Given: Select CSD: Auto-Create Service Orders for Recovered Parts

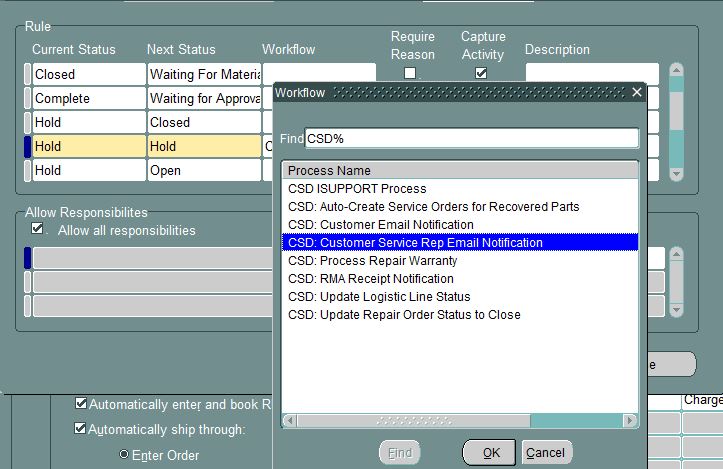Looking at the screenshot, I should coord(460,207).
